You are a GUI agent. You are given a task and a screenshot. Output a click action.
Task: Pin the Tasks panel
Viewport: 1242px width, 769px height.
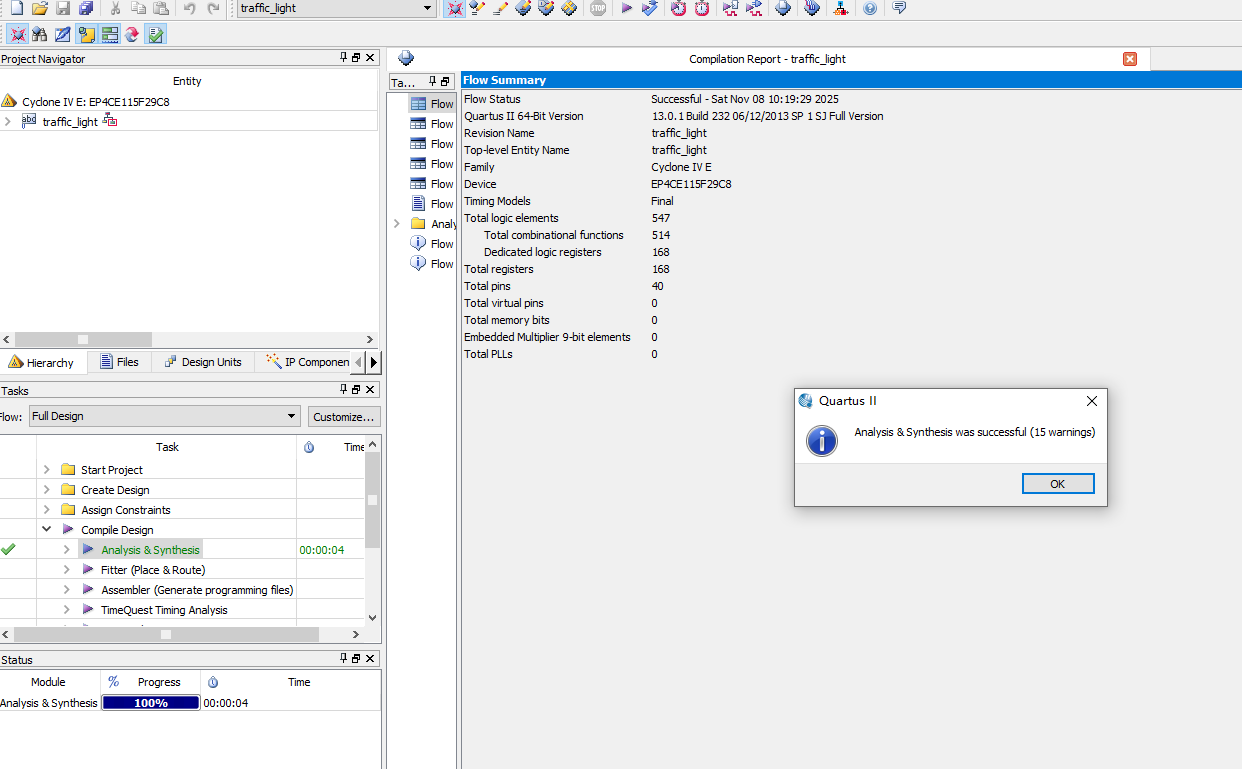tap(344, 390)
